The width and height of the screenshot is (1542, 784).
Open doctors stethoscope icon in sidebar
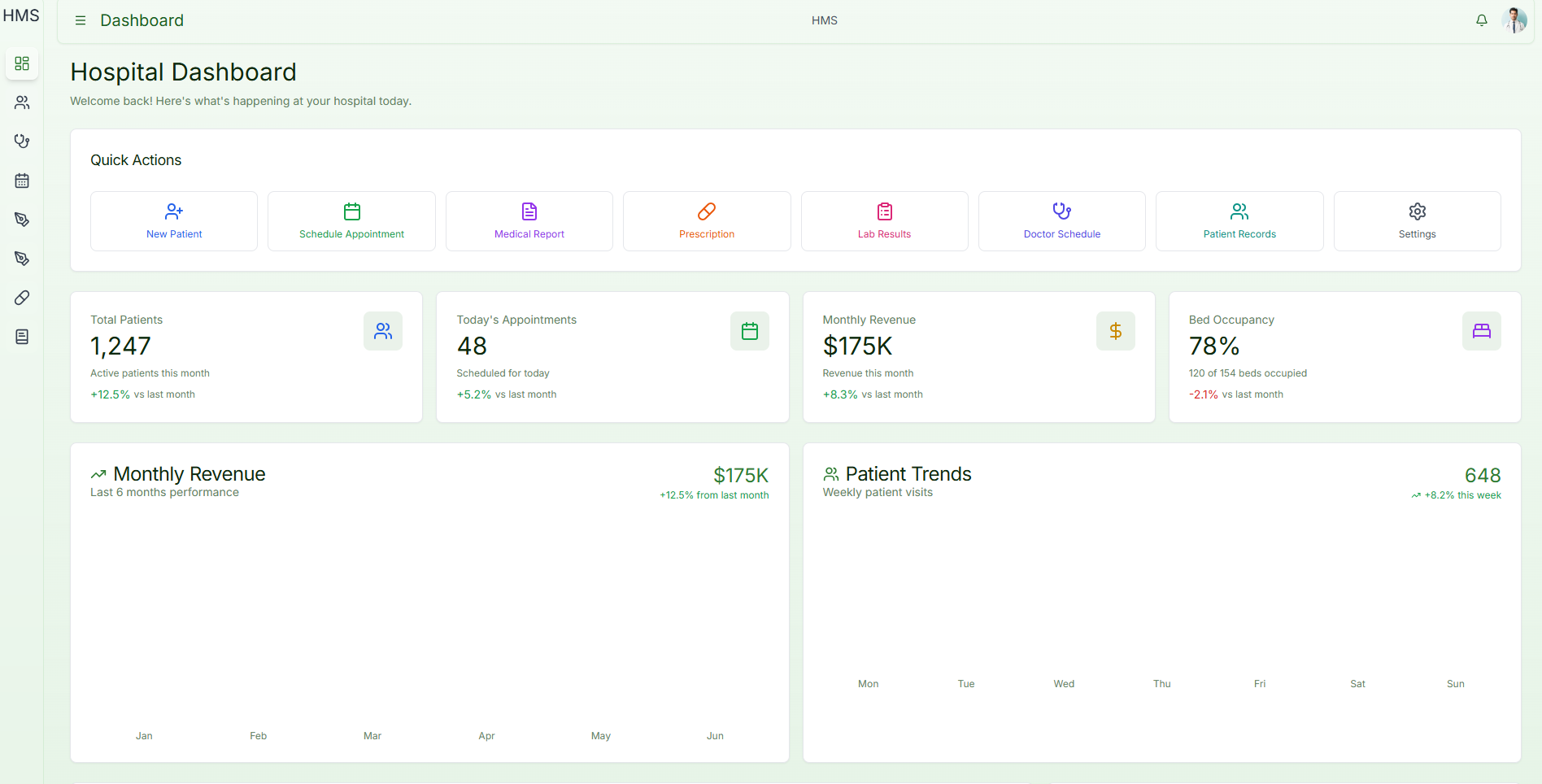(22, 142)
